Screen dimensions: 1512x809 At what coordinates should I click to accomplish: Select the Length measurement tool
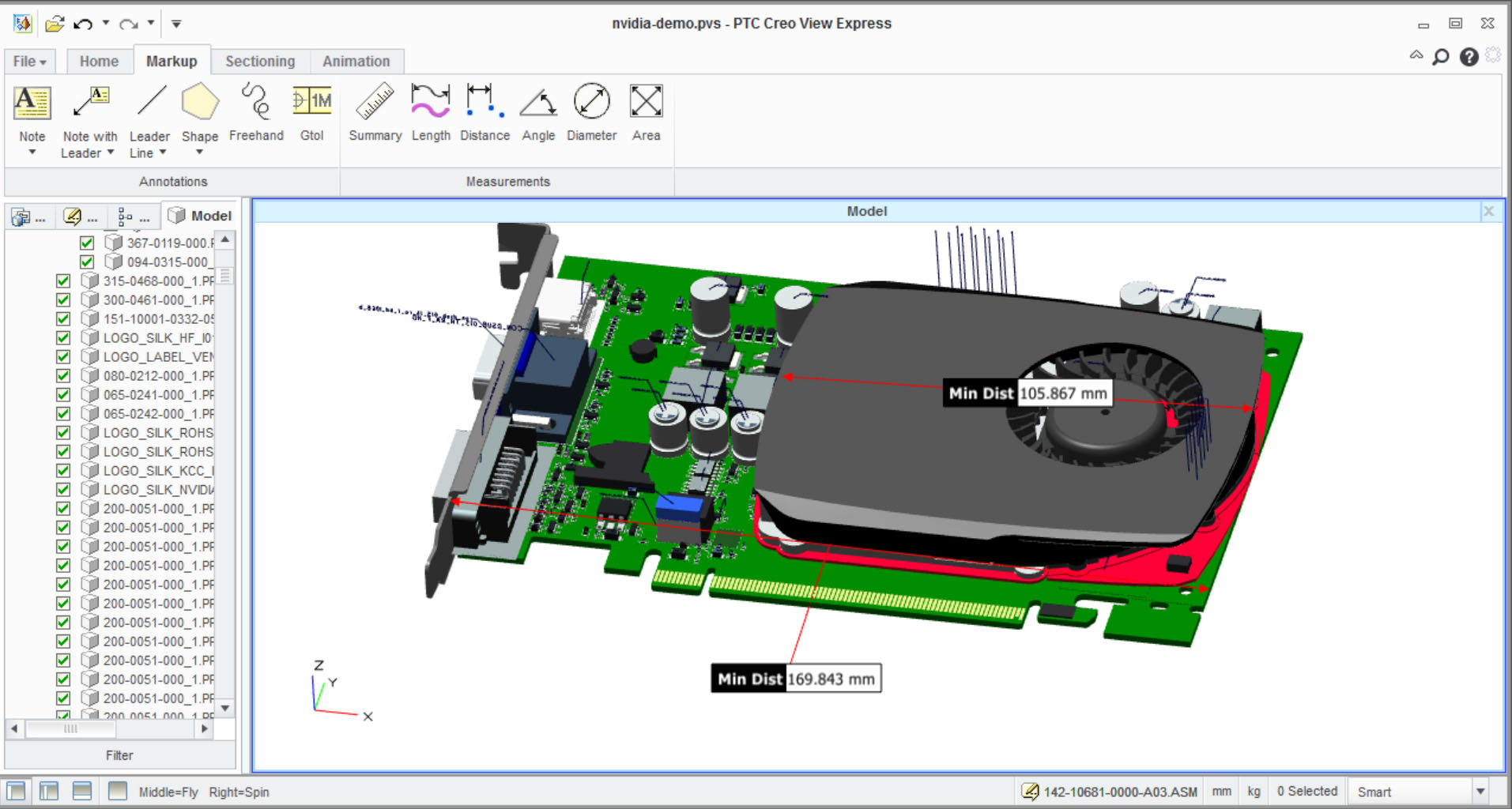[x=431, y=113]
